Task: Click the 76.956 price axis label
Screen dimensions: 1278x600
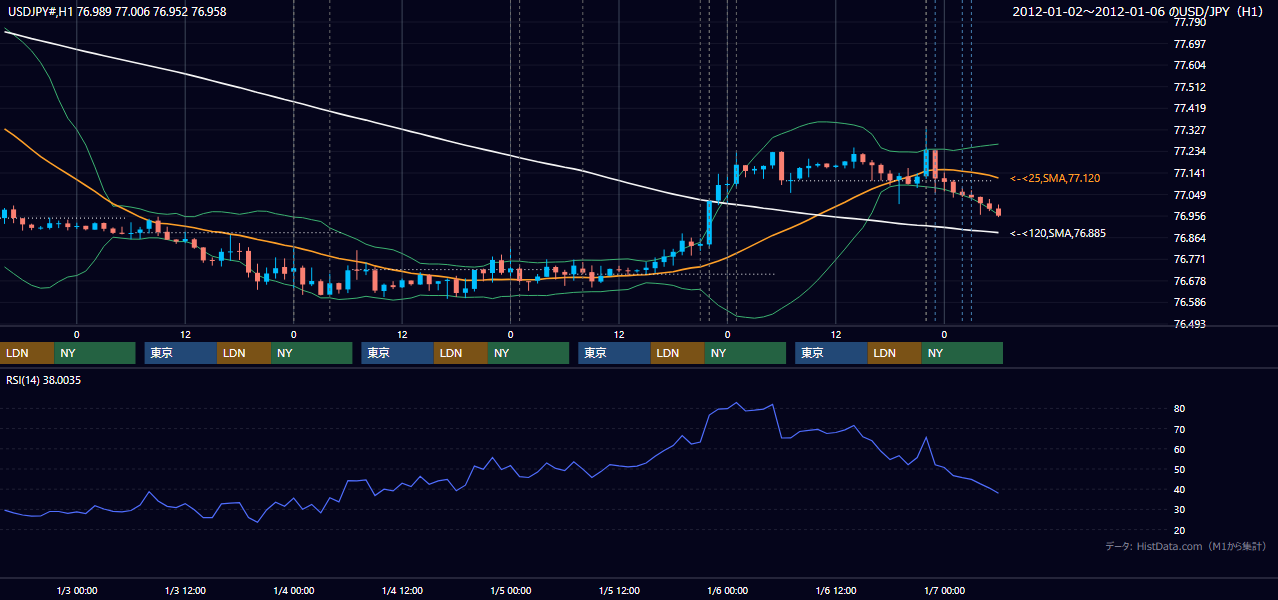Action: point(1190,216)
